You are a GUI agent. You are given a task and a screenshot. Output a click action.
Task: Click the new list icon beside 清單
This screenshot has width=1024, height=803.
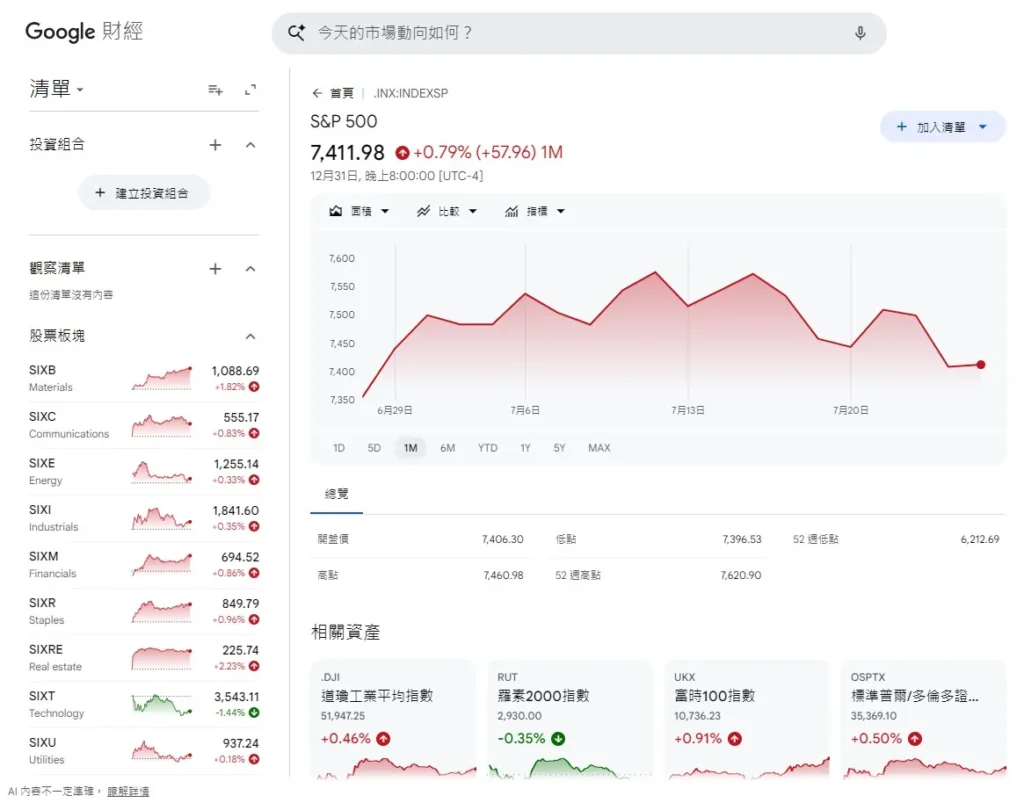[216, 89]
